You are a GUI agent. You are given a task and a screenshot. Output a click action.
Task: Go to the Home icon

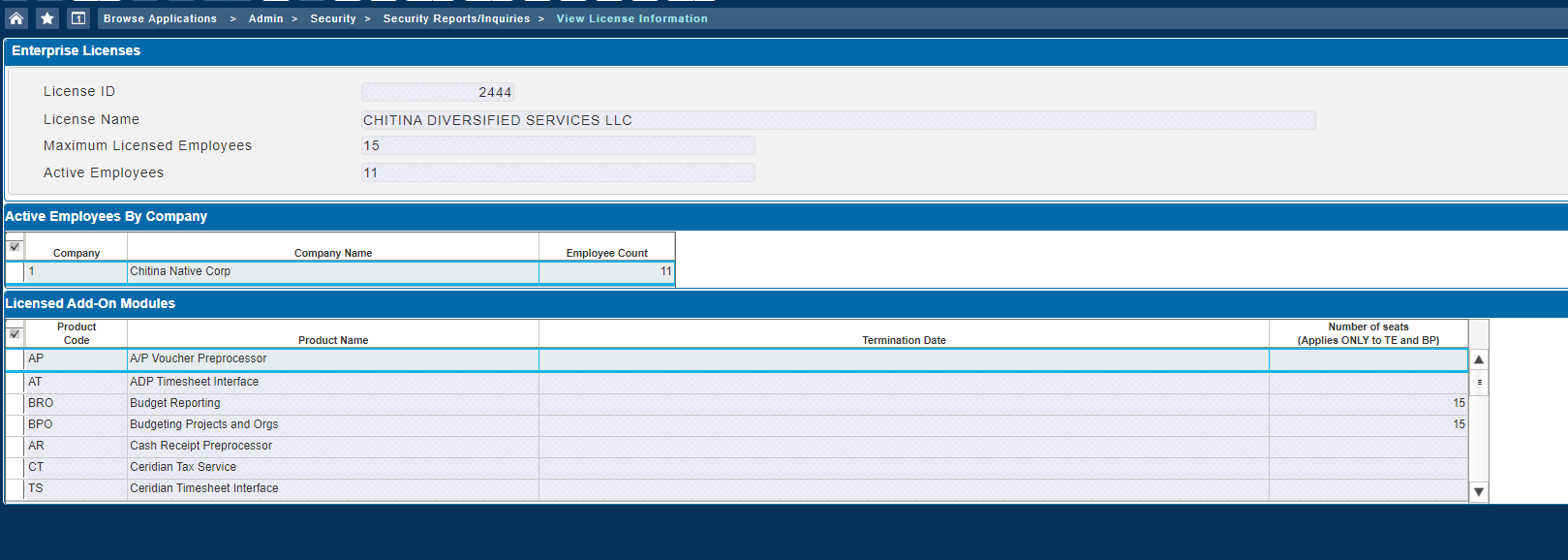16,18
